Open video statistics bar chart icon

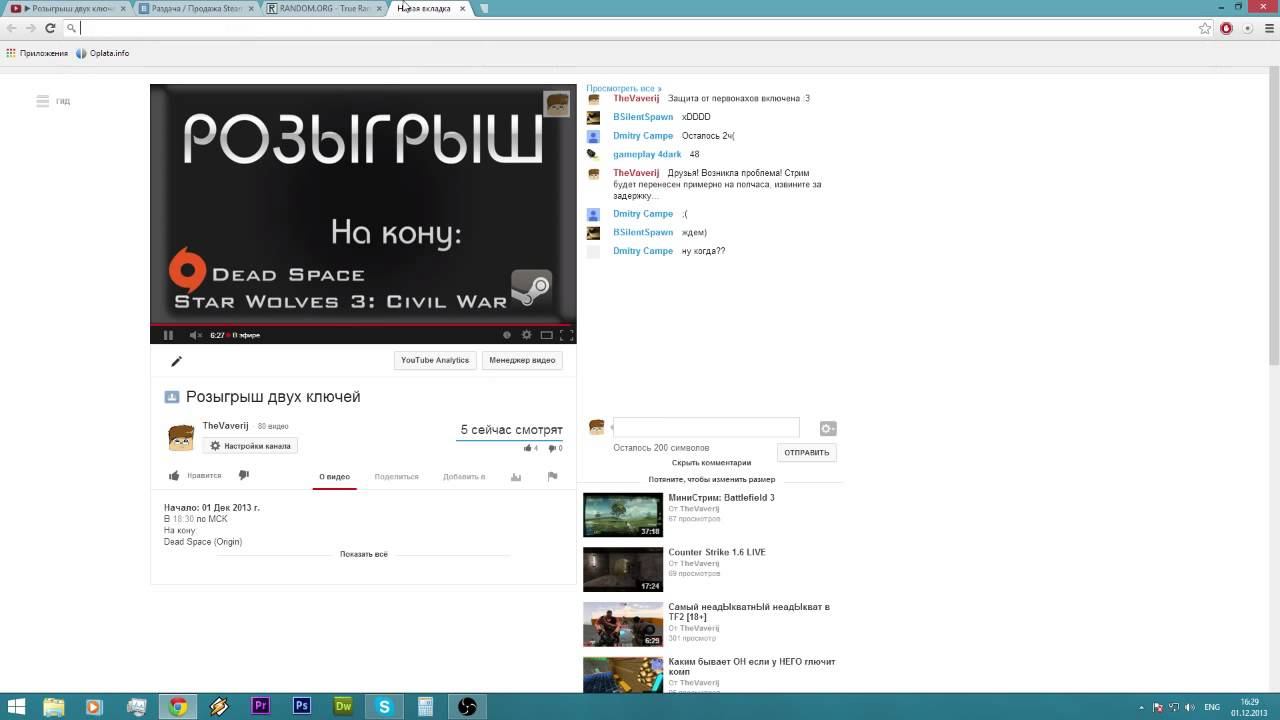click(516, 477)
